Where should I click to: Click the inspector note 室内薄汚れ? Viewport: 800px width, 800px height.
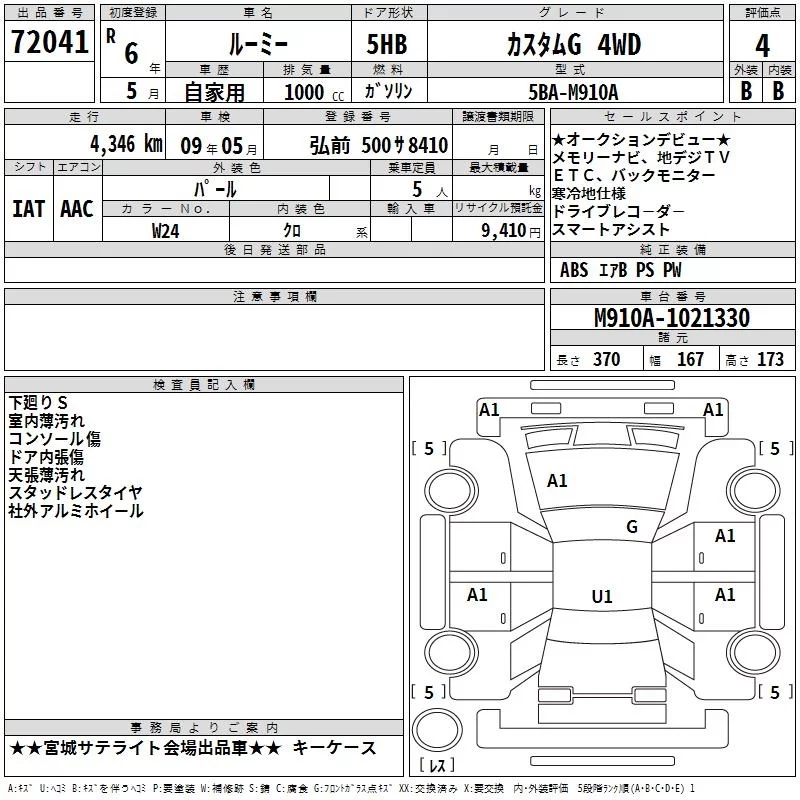click(x=46, y=420)
